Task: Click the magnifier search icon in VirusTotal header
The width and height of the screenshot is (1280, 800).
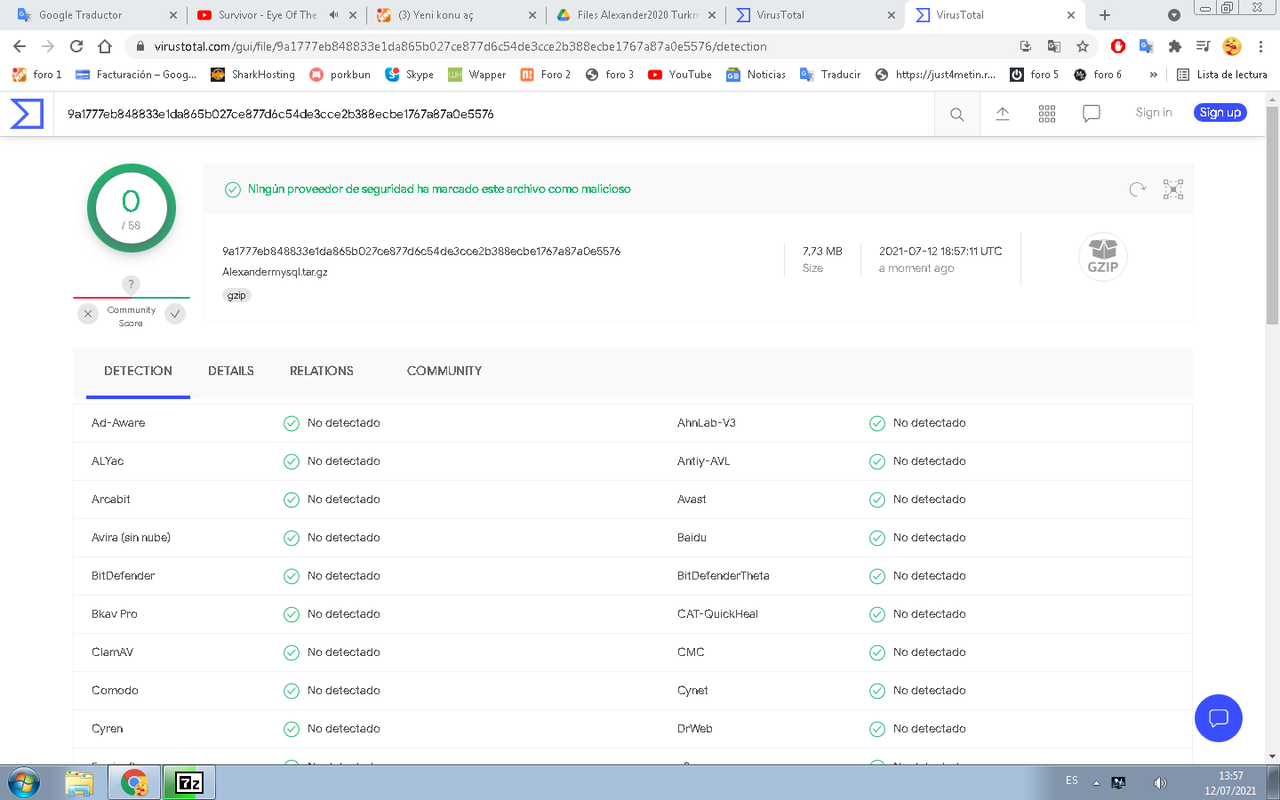Action: pos(957,114)
